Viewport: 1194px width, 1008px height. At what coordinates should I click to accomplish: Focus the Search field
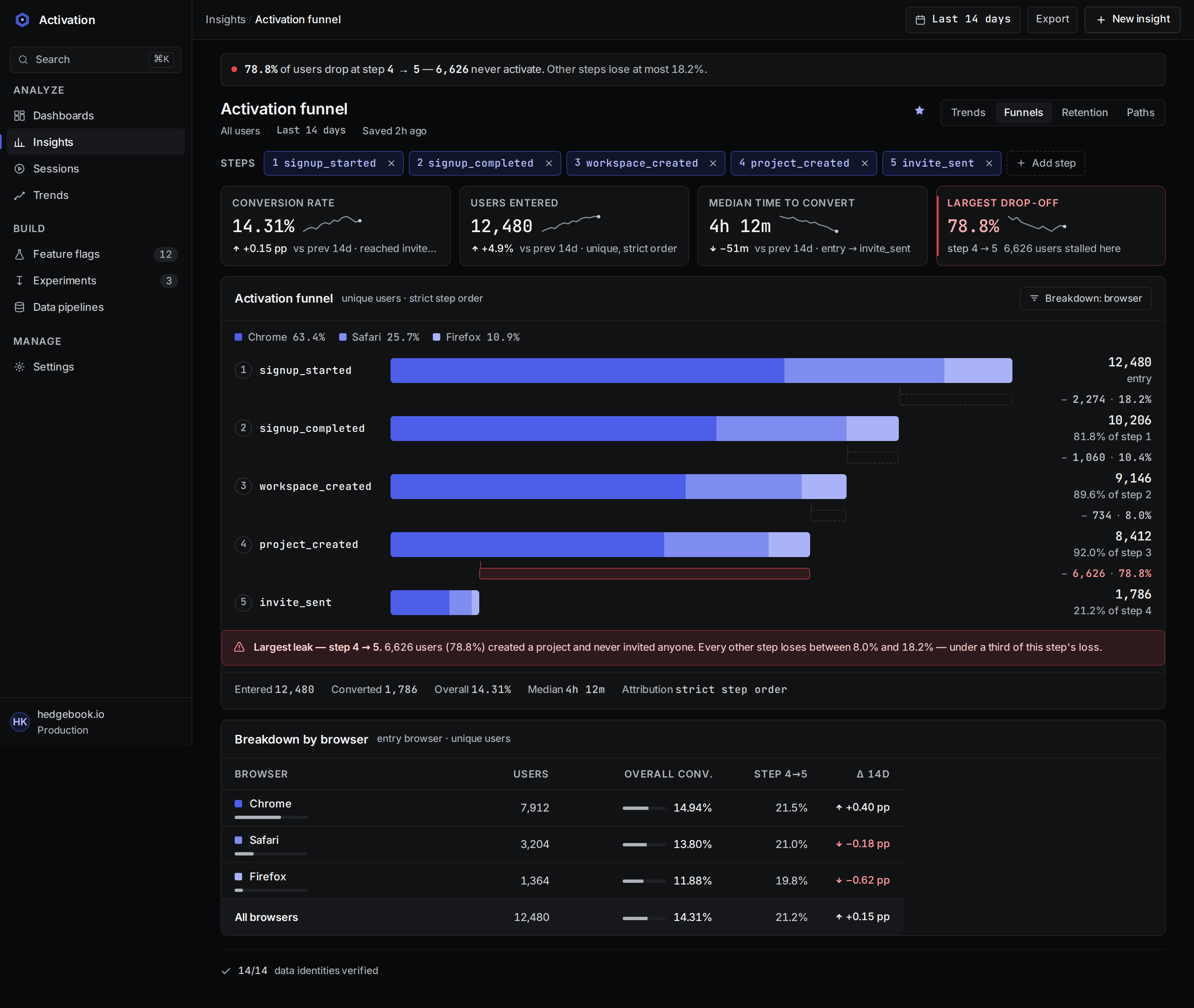(x=95, y=59)
